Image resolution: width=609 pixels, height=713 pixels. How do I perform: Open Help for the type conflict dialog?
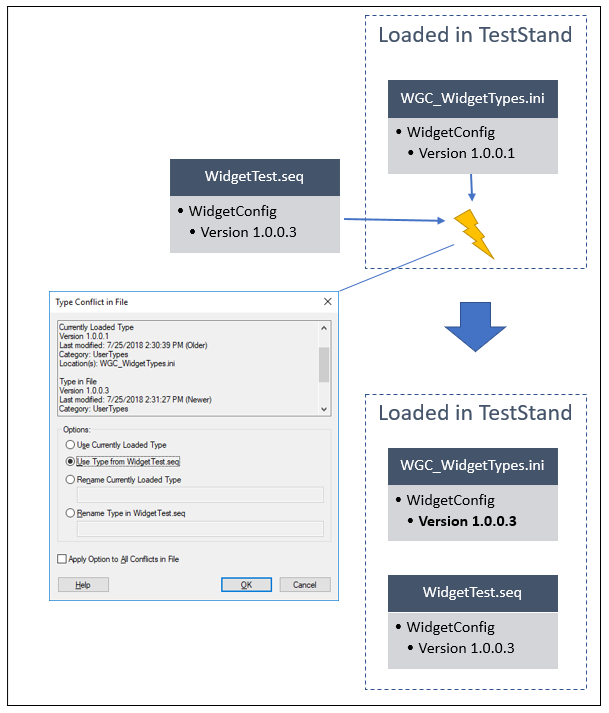[x=83, y=584]
